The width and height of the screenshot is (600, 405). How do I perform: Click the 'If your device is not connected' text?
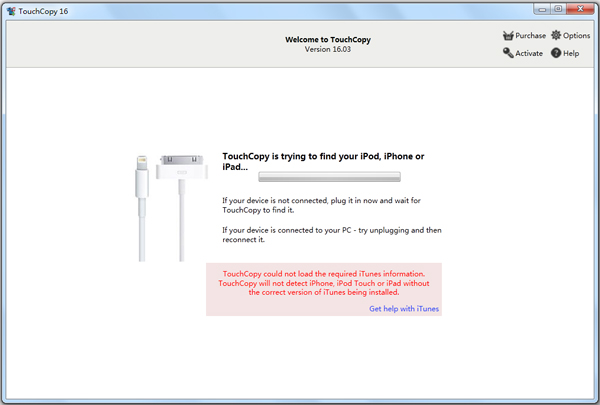321,205
